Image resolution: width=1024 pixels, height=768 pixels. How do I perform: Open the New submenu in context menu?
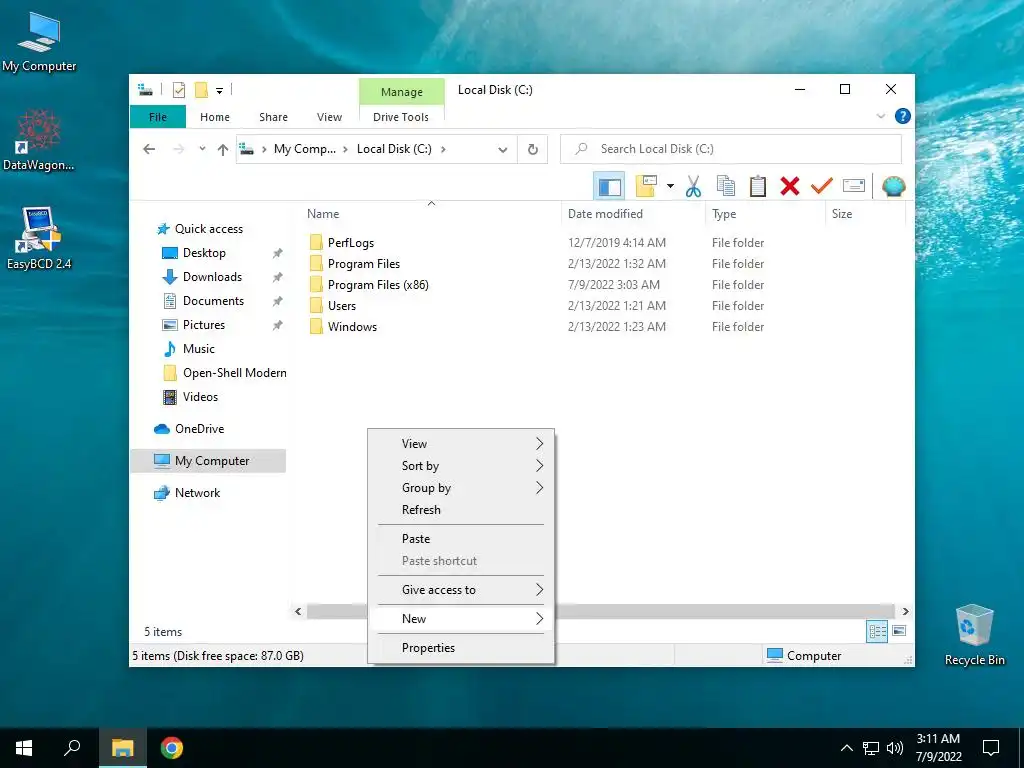click(x=461, y=618)
